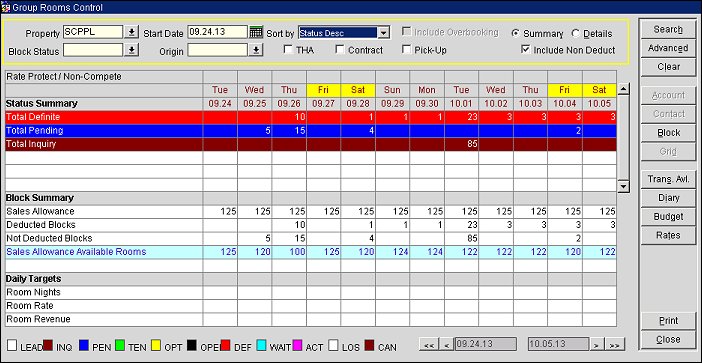Click the greyed Grid button
Image resolution: width=702 pixels, height=363 pixels.
point(668,152)
